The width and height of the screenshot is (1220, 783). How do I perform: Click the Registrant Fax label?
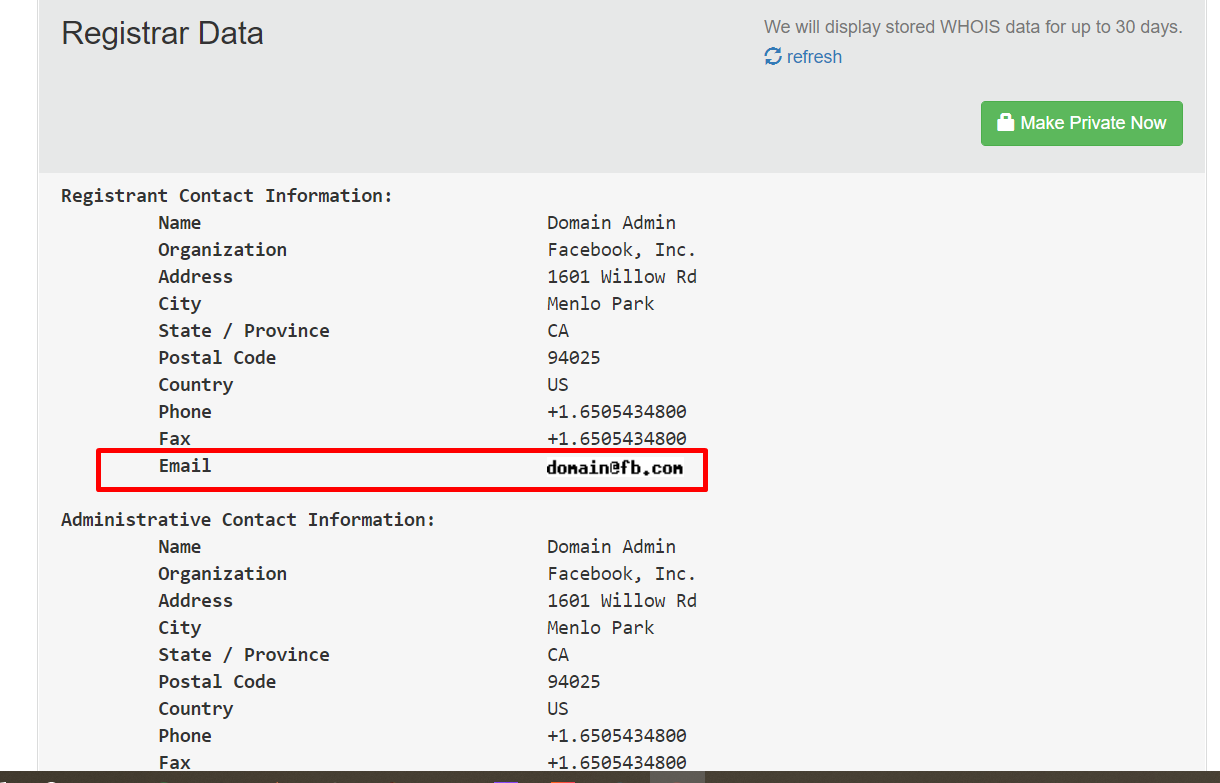[174, 439]
